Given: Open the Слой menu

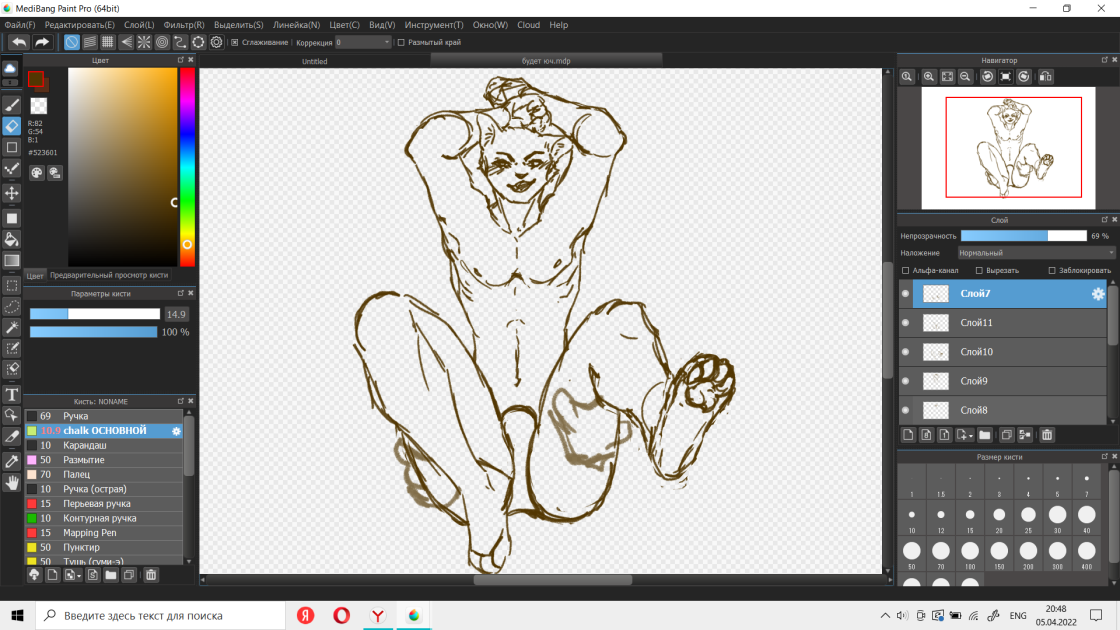Looking at the screenshot, I should (x=139, y=25).
